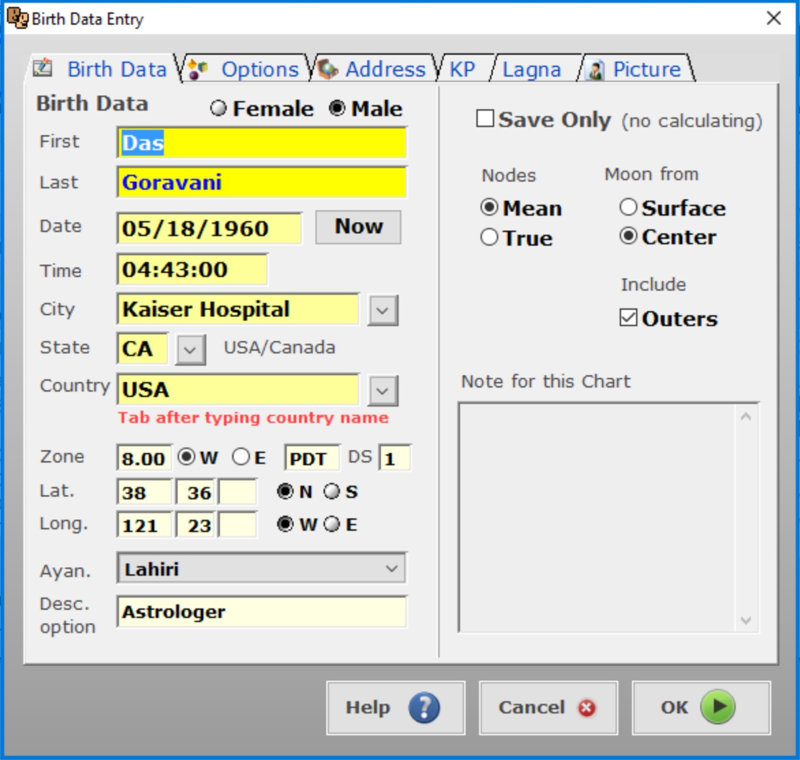The width and height of the screenshot is (800, 760).
Task: Click inside the Note for this Chart box
Action: coord(598,516)
